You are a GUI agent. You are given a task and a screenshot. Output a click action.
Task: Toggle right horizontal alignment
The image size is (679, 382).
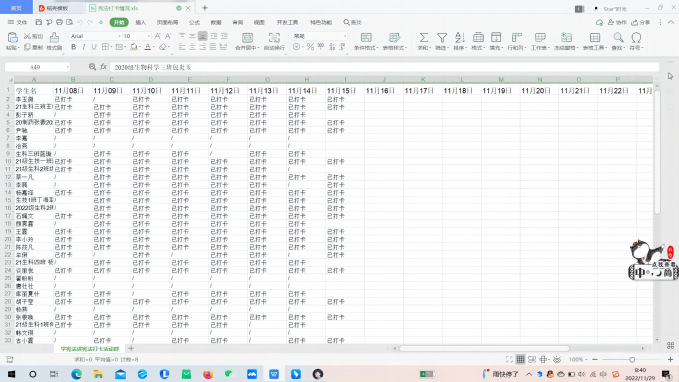pos(203,47)
